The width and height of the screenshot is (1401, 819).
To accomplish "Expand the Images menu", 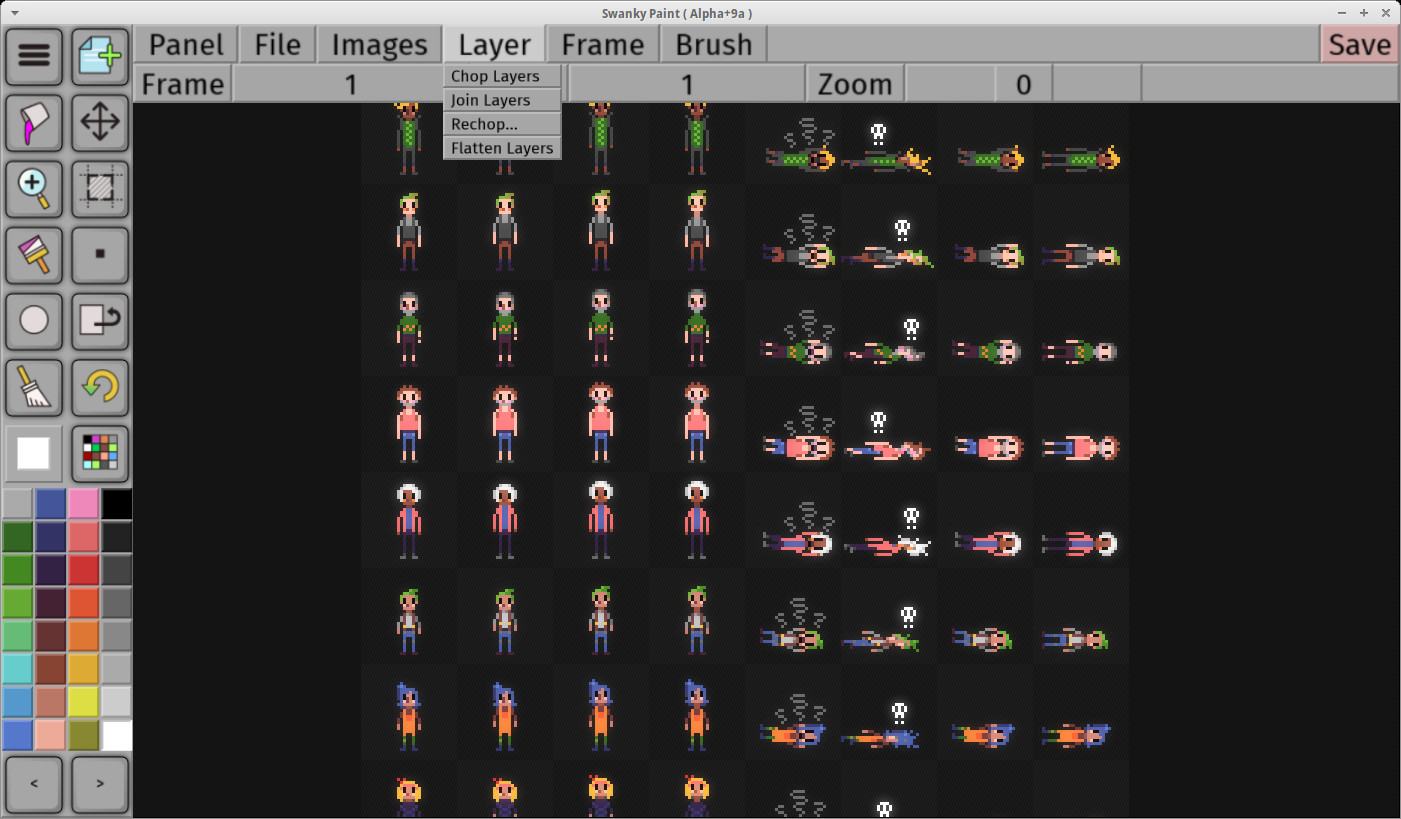I will (x=379, y=45).
